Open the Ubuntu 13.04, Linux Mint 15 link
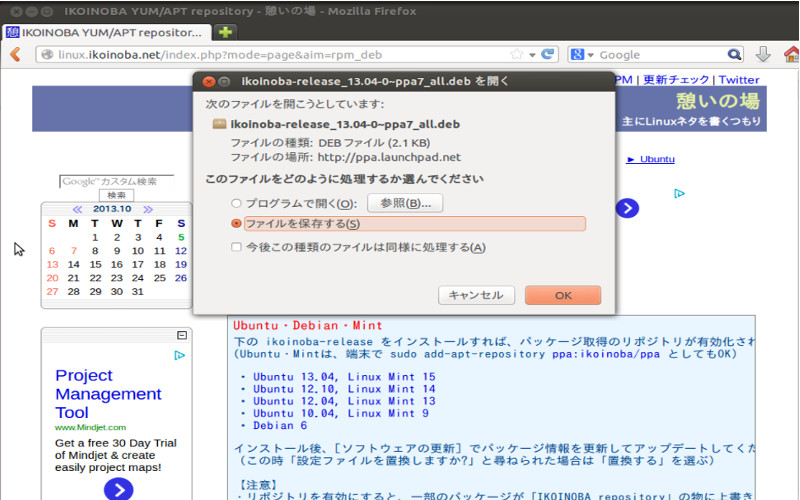Image resolution: width=800 pixels, height=500 pixels. [x=344, y=377]
